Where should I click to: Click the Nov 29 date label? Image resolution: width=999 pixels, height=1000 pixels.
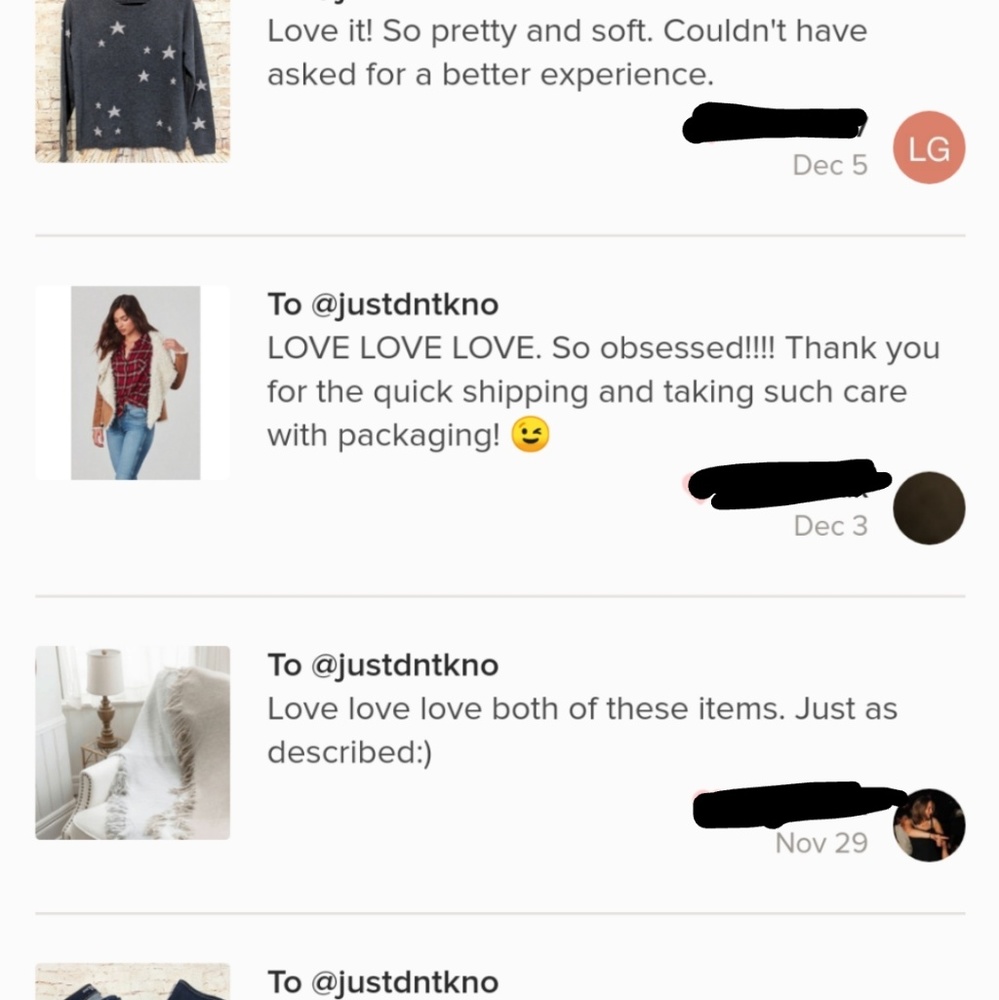821,843
